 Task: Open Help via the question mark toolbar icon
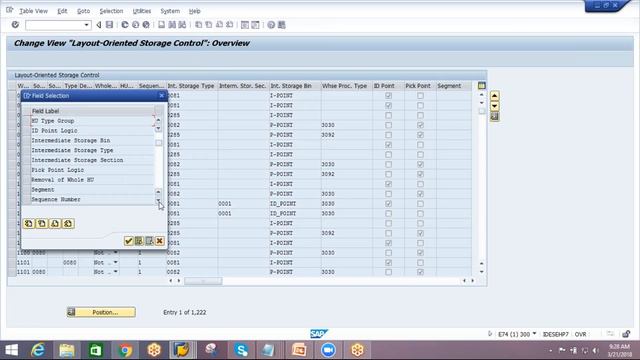(271, 25)
